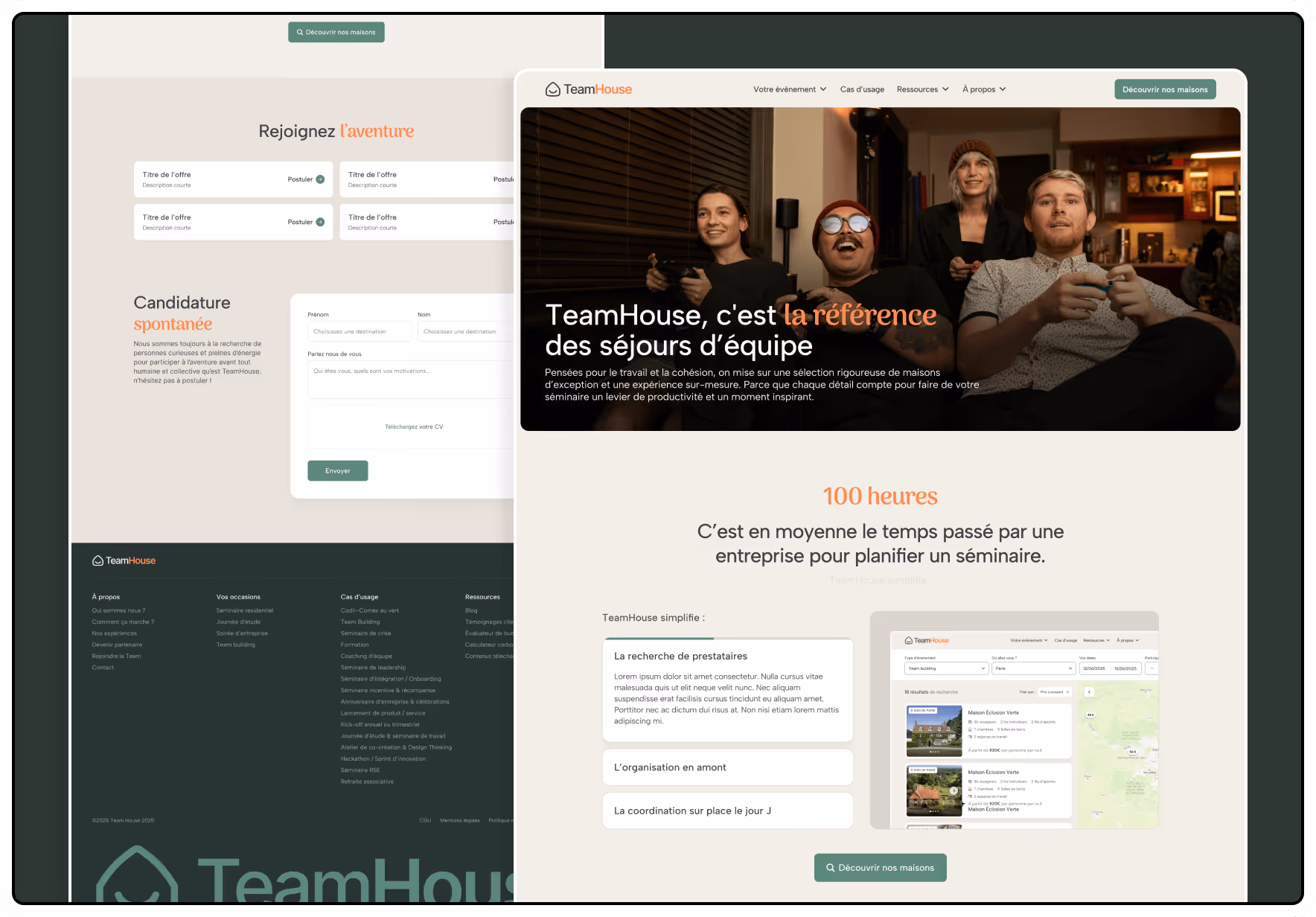Open Mentions légales footer link
This screenshot has width=1316, height=917.
pos(460,820)
